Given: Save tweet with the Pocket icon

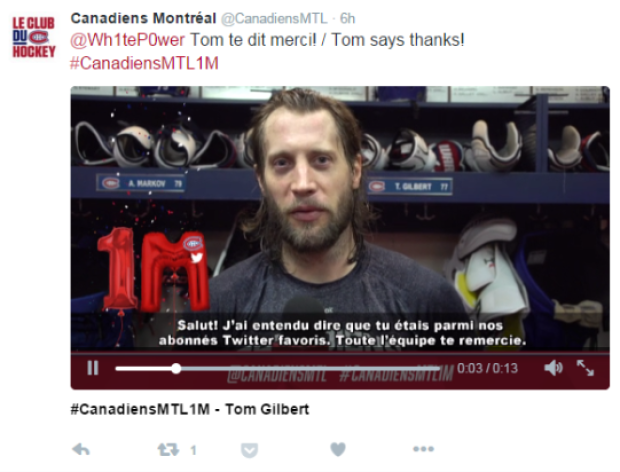Looking at the screenshot, I should 250,450.
